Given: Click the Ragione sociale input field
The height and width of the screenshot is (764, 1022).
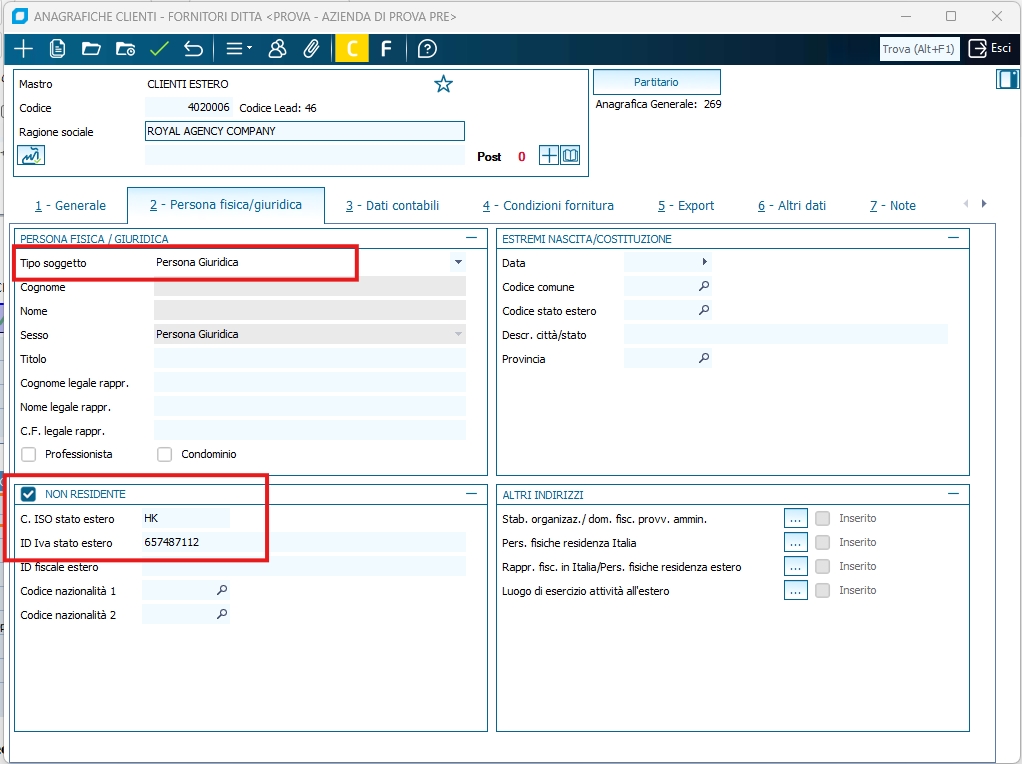Looking at the screenshot, I should point(304,131).
